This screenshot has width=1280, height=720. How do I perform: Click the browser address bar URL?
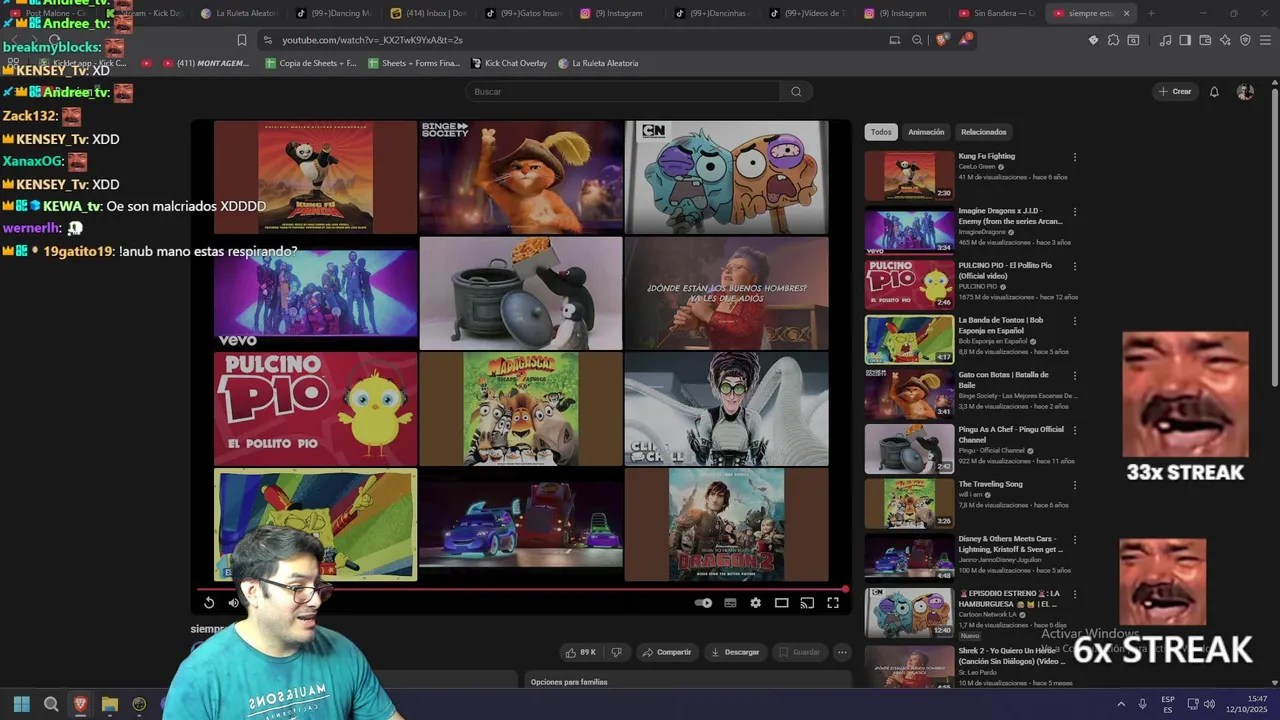coord(372,40)
